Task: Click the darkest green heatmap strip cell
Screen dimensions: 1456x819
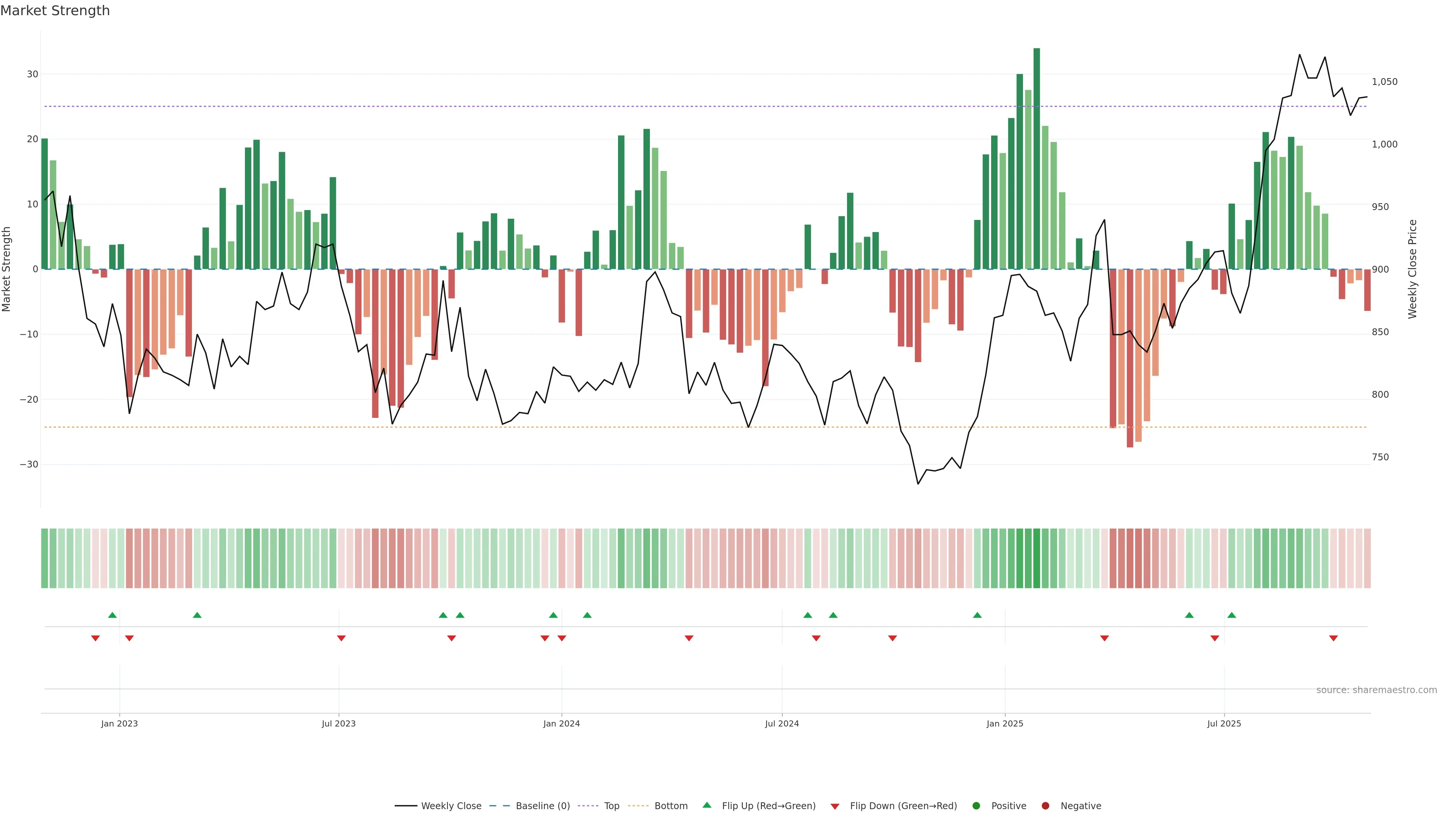Action: point(1037,559)
